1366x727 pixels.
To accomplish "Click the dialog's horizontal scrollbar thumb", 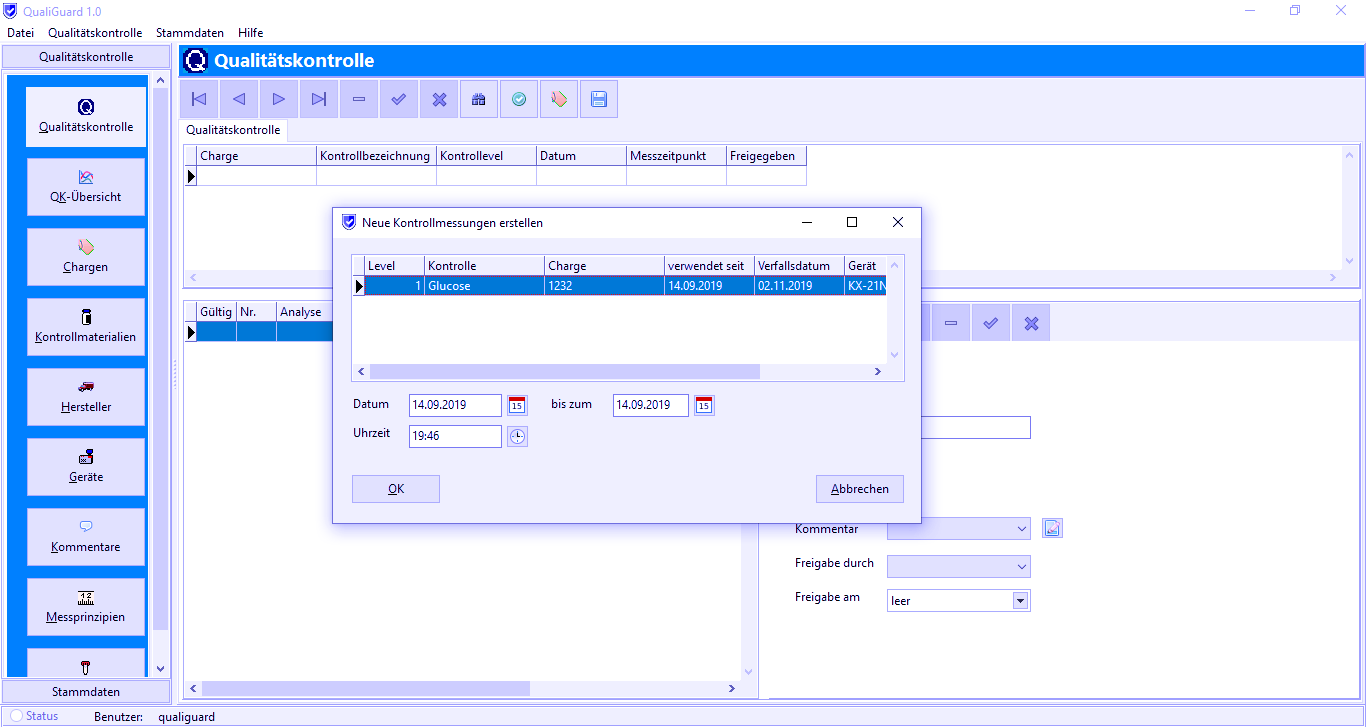I will point(565,372).
